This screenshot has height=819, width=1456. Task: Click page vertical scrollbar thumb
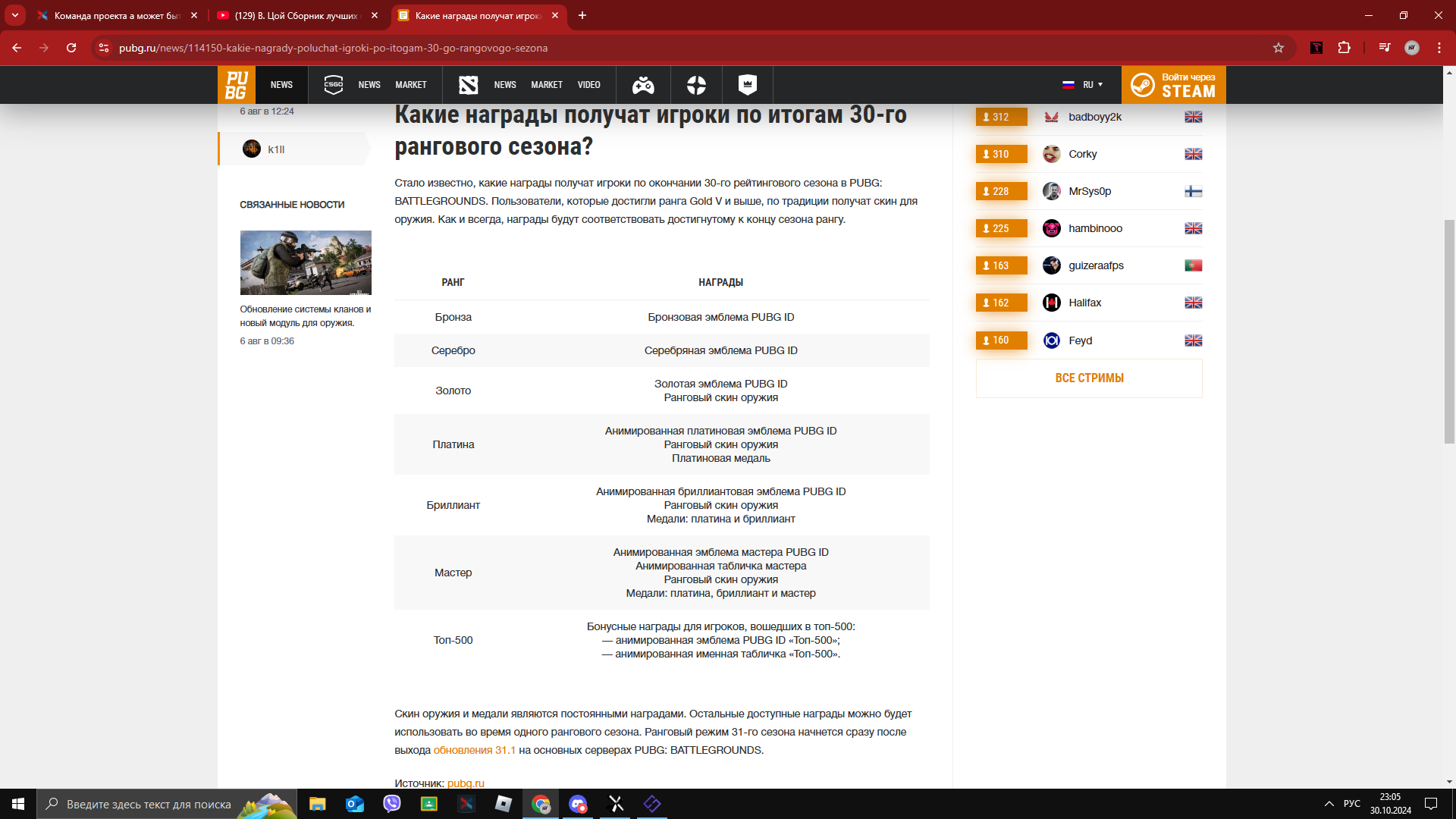pos(1449,331)
